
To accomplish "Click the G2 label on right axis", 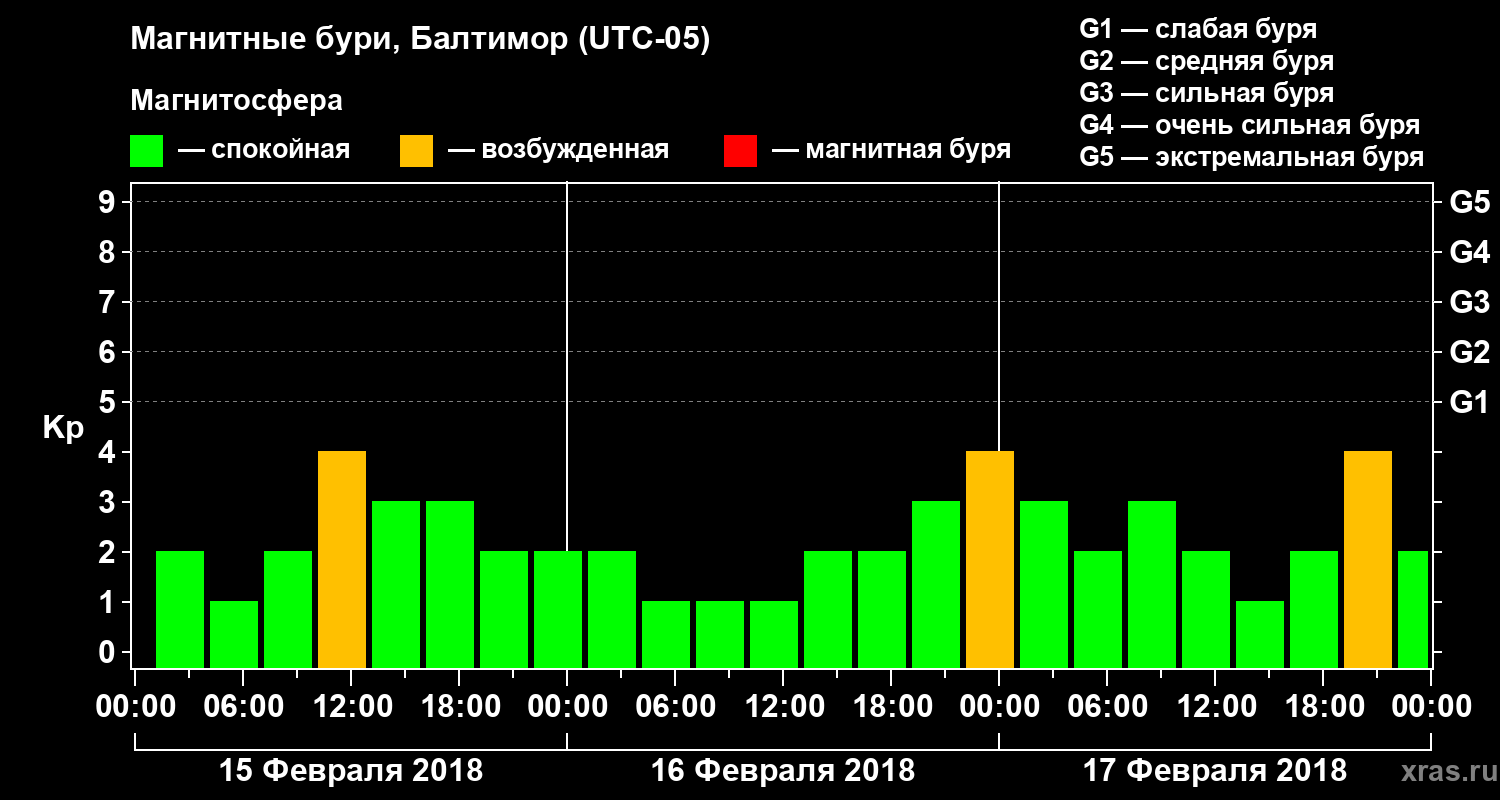I will [1469, 352].
